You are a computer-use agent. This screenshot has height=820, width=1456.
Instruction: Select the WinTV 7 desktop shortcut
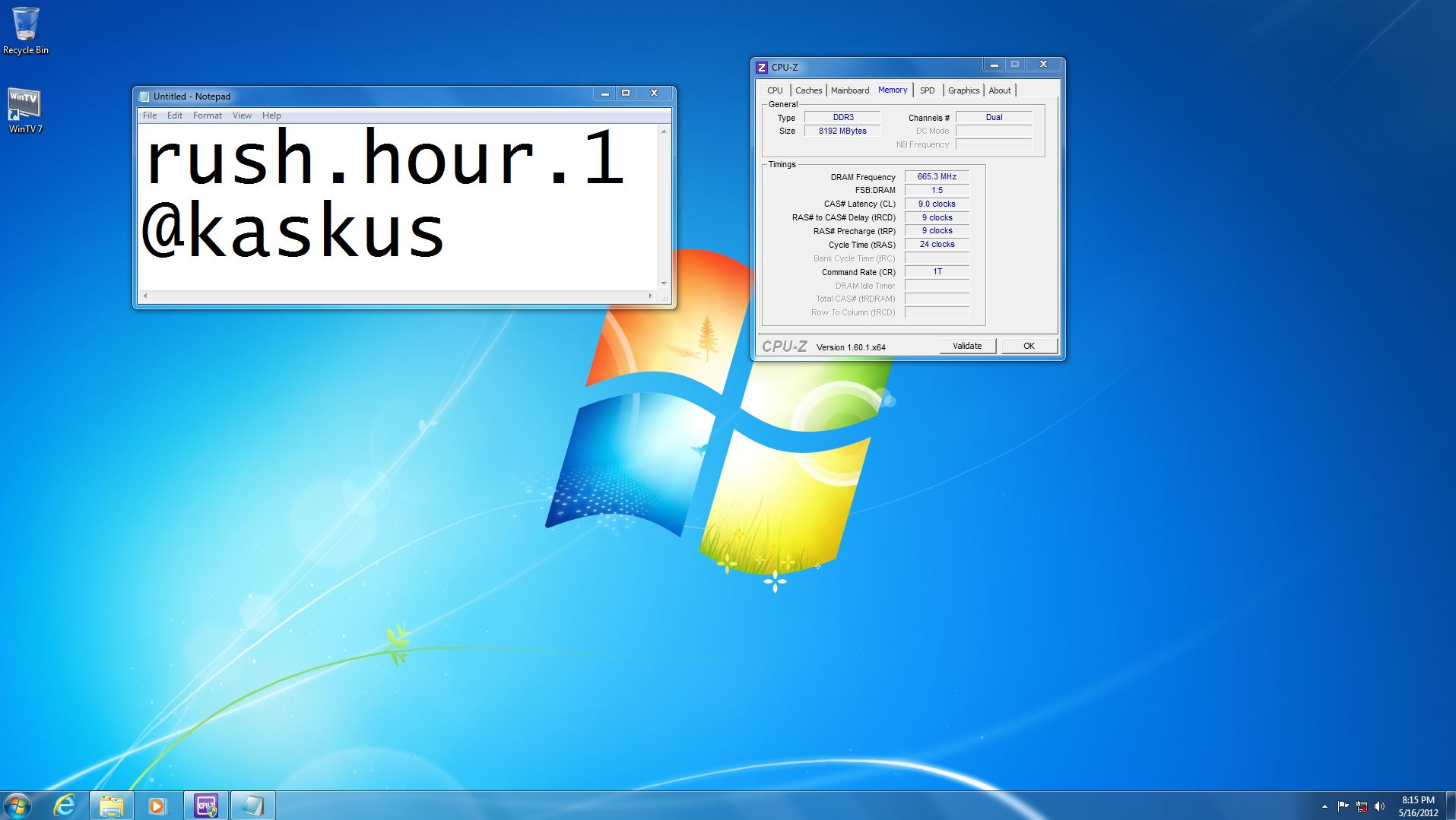click(x=25, y=110)
